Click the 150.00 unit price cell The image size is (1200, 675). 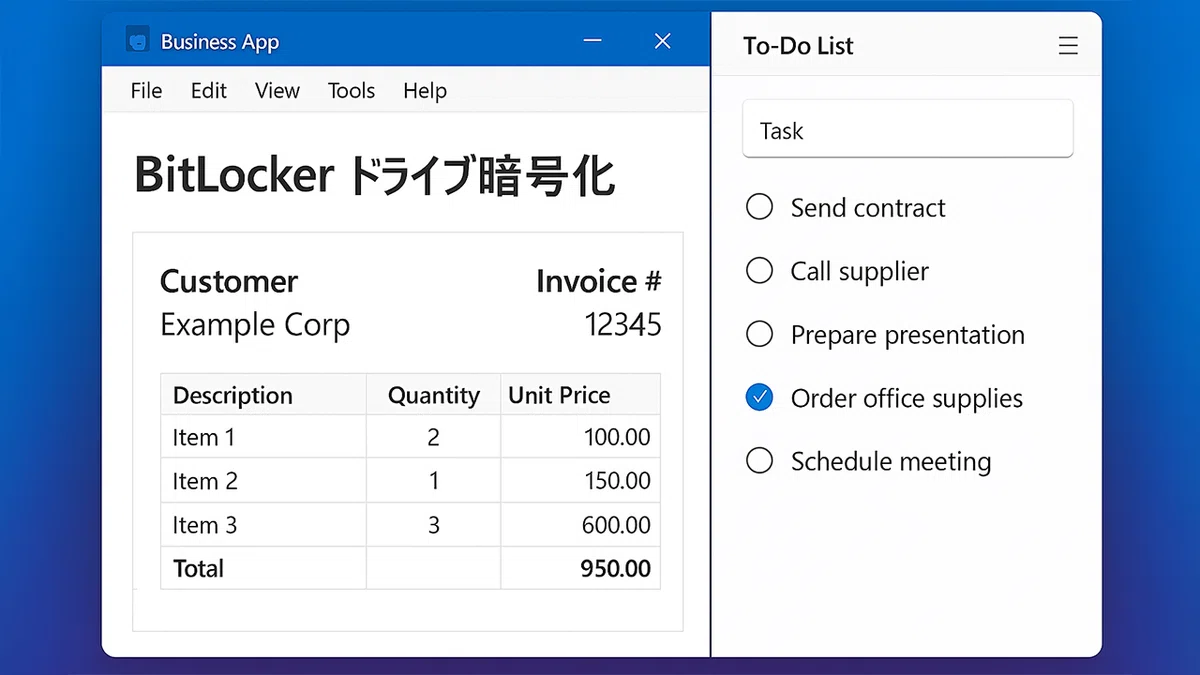pos(580,481)
